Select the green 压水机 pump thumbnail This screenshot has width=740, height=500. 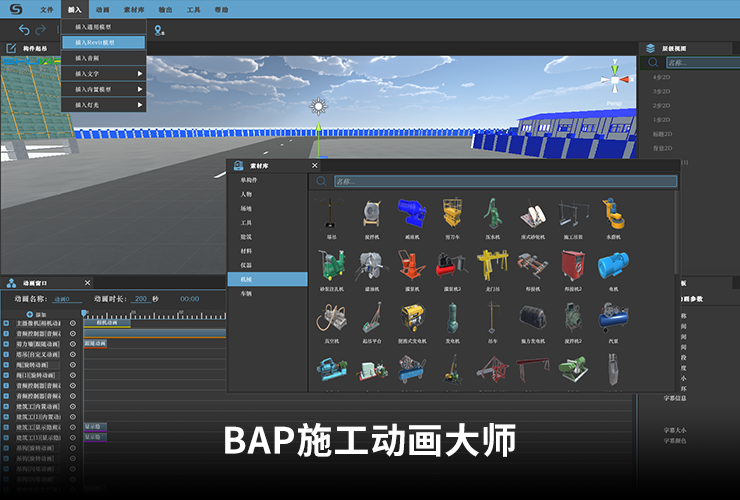pyautogui.click(x=492, y=213)
